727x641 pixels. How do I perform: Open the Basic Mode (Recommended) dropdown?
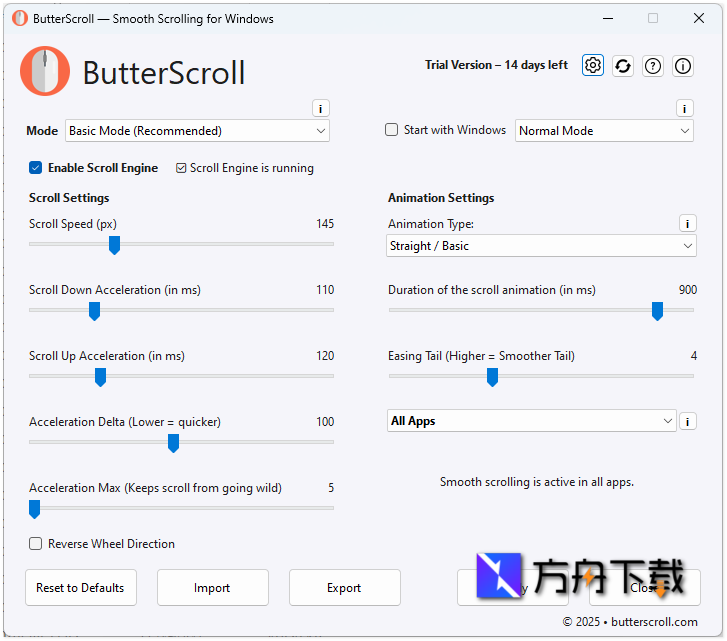(197, 131)
